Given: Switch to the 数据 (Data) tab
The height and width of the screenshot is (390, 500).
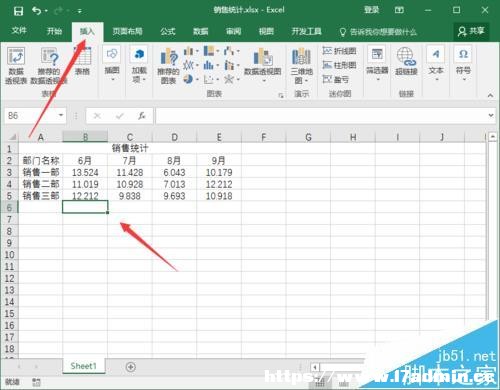Looking at the screenshot, I should 201,31.
